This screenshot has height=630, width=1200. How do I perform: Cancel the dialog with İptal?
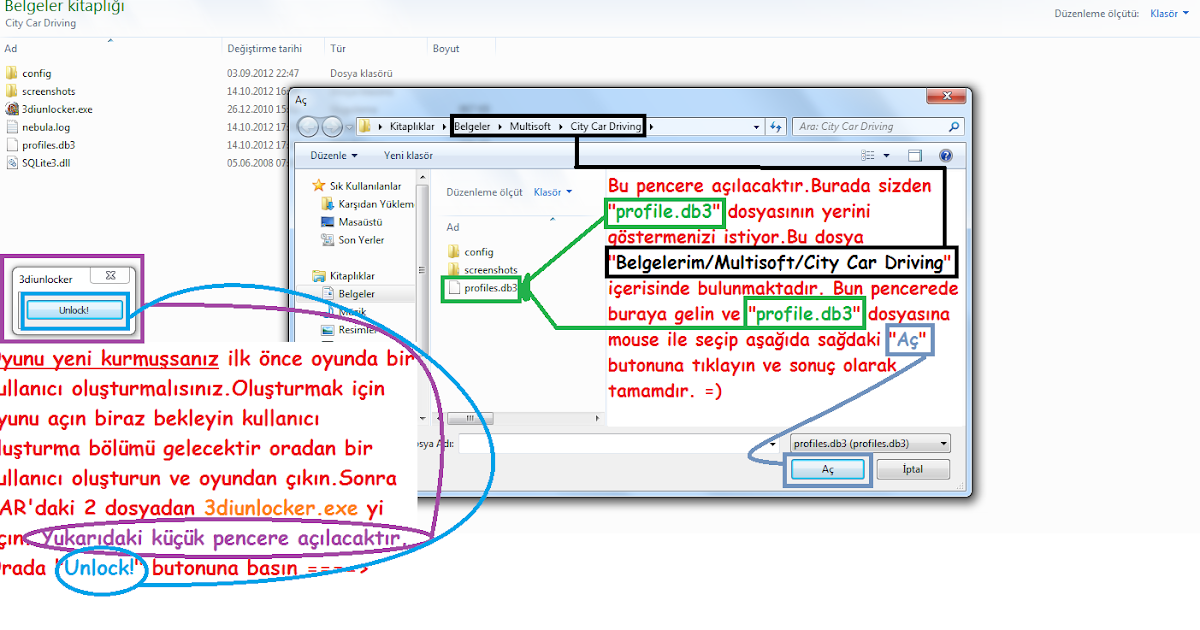pyautogui.click(x=913, y=468)
